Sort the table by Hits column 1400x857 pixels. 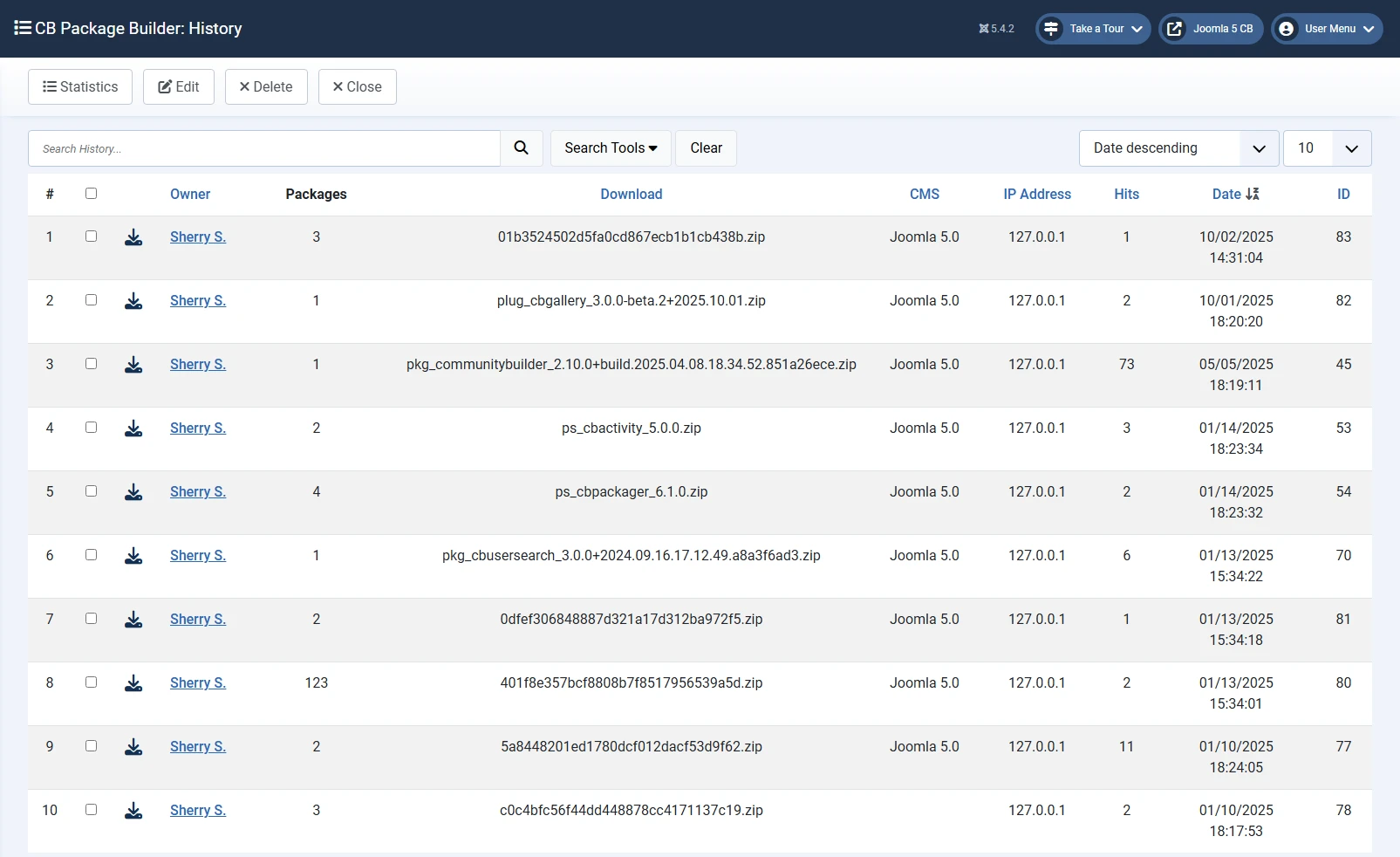coord(1126,195)
